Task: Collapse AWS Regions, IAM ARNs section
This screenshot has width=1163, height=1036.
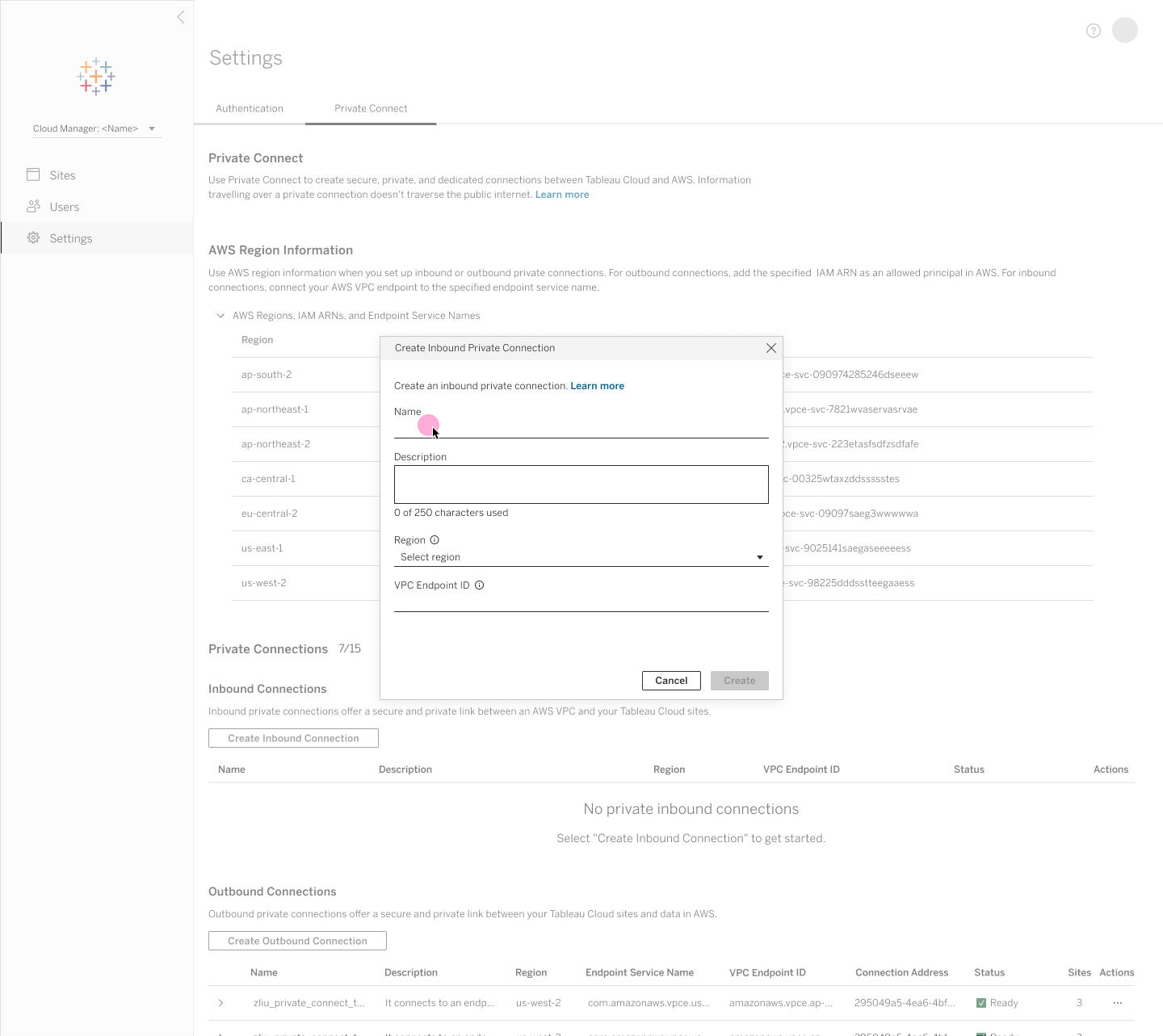Action: (x=220, y=316)
